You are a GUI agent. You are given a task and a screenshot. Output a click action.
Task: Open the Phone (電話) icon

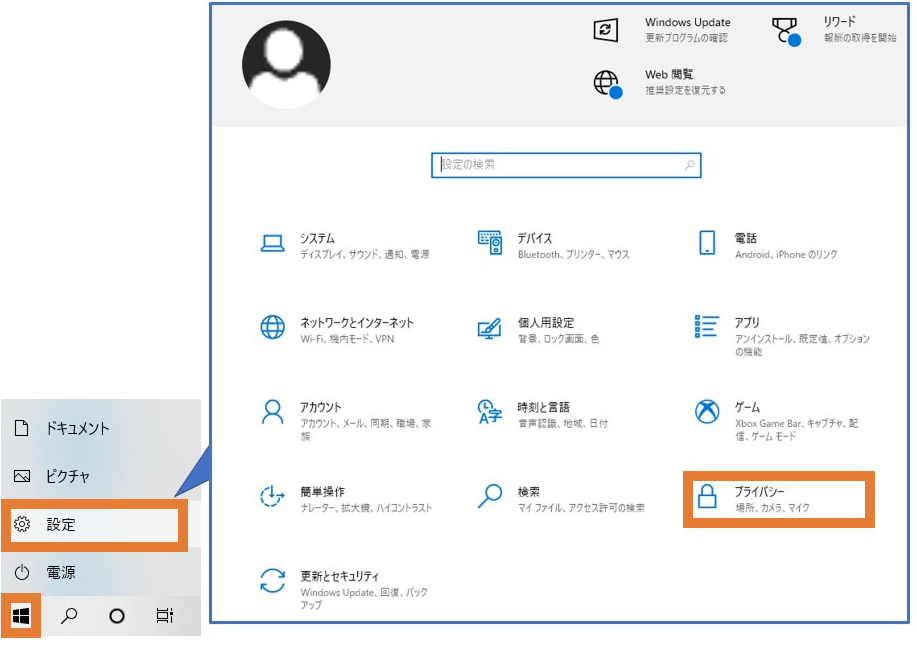707,244
